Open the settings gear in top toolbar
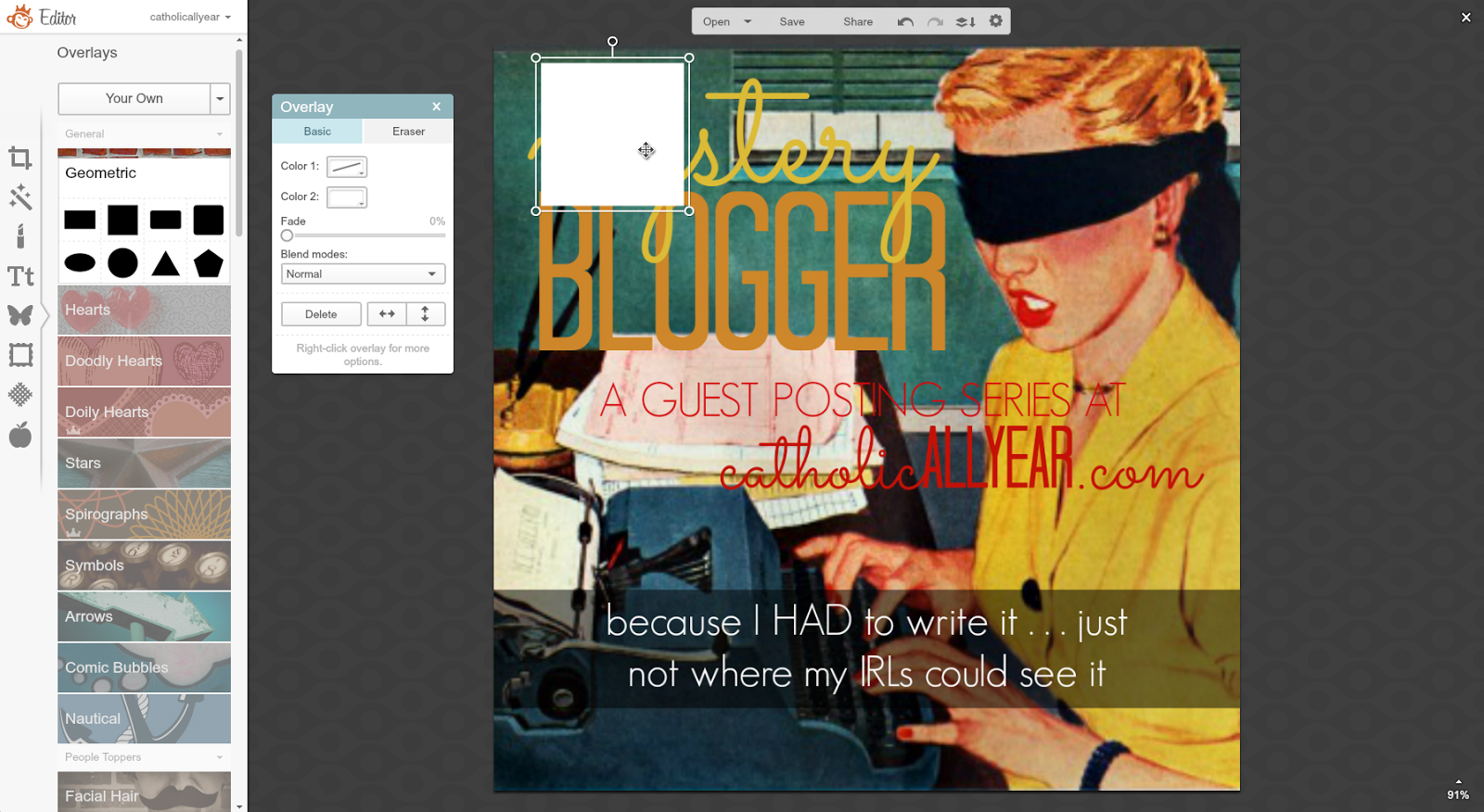Image resolution: width=1484 pixels, height=812 pixels. coord(996,21)
